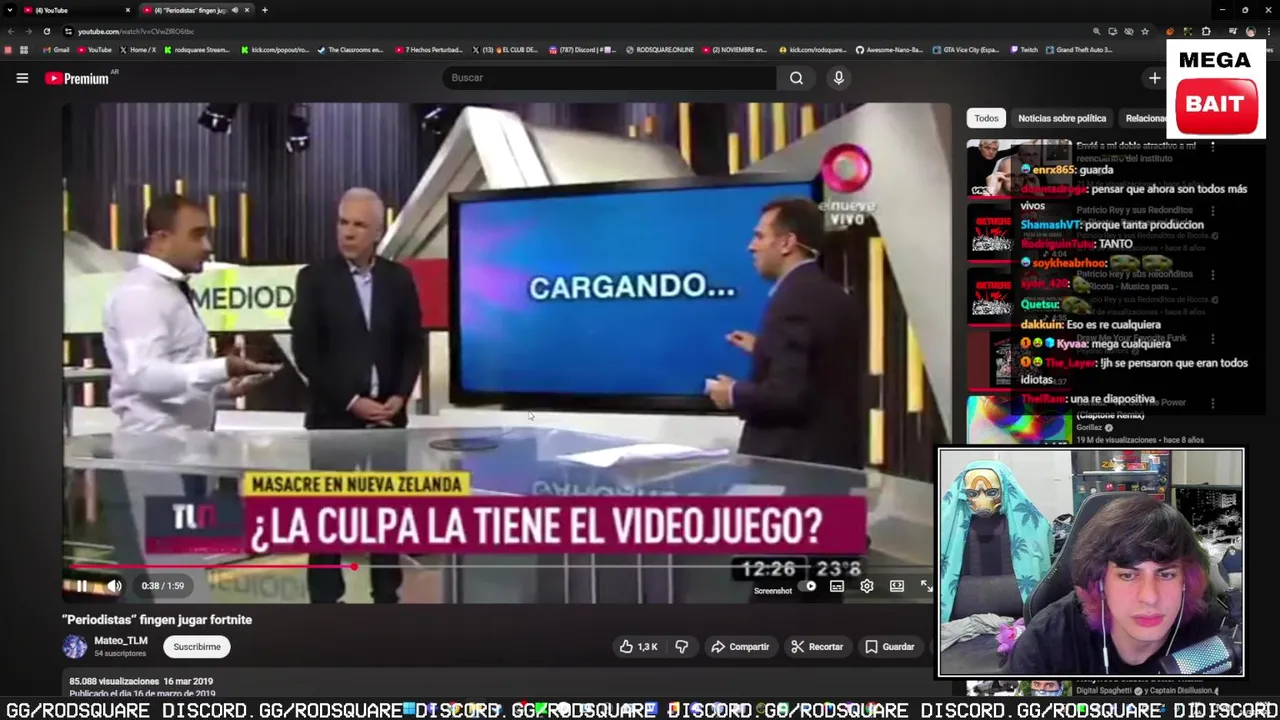Go to YouTube Premium home logo
1280x720 pixels.
pos(79,78)
